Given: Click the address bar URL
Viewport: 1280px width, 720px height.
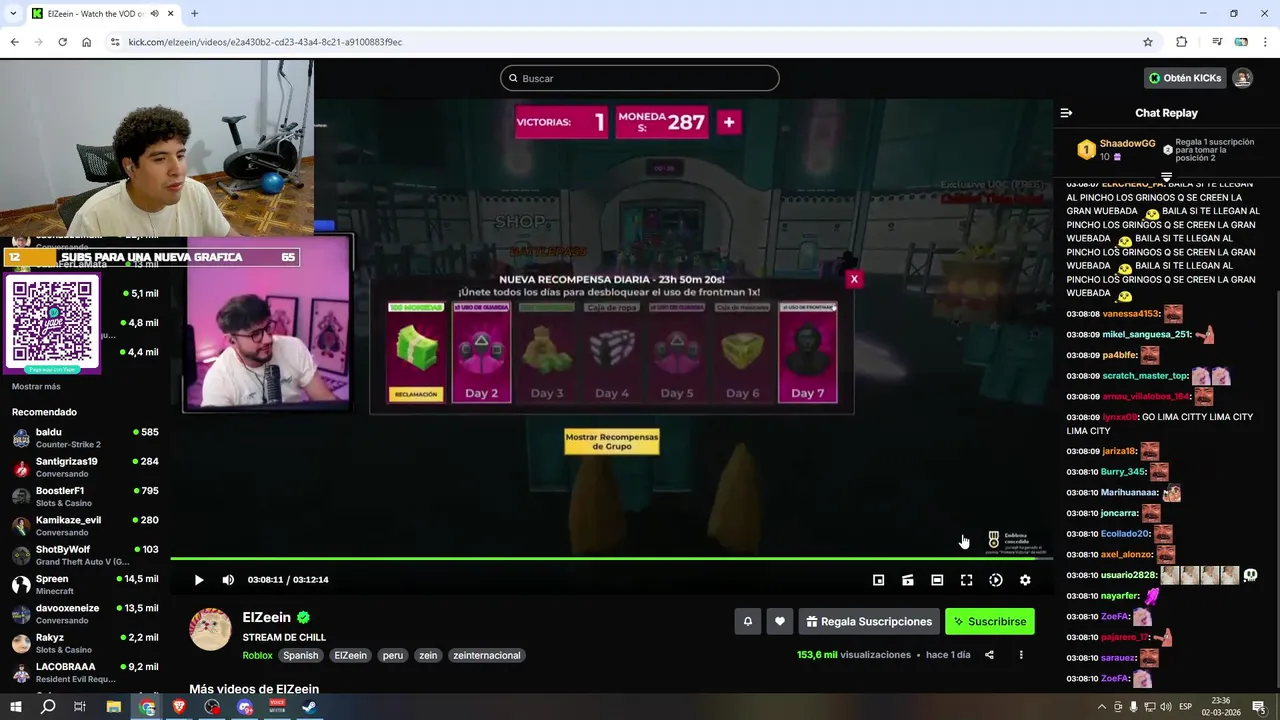Looking at the screenshot, I should (x=265, y=42).
